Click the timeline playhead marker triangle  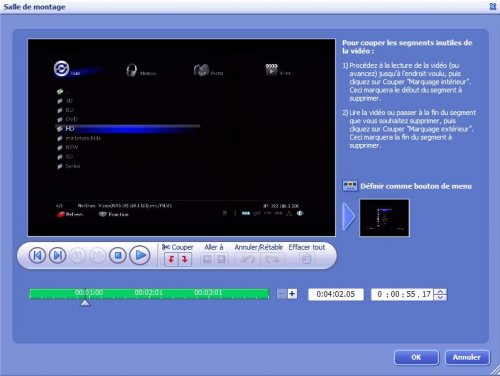[x=85, y=303]
